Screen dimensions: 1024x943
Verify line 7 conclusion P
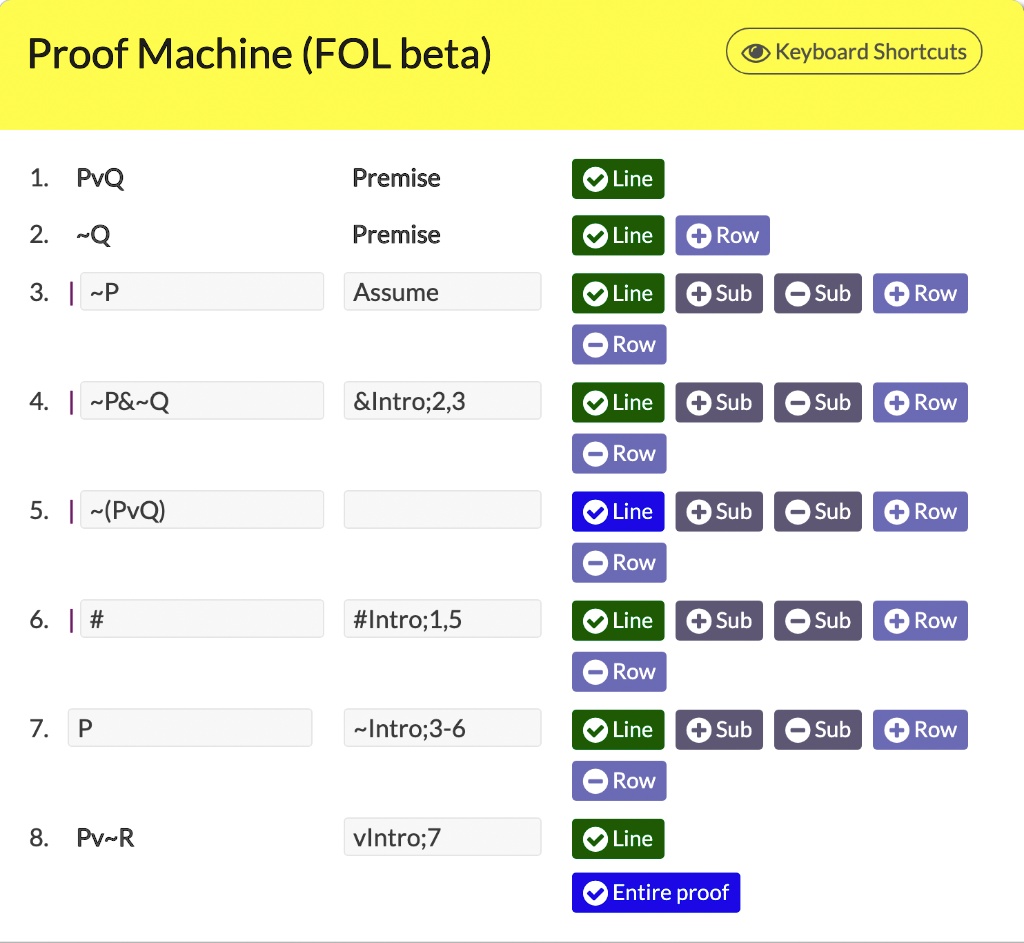tap(617, 729)
